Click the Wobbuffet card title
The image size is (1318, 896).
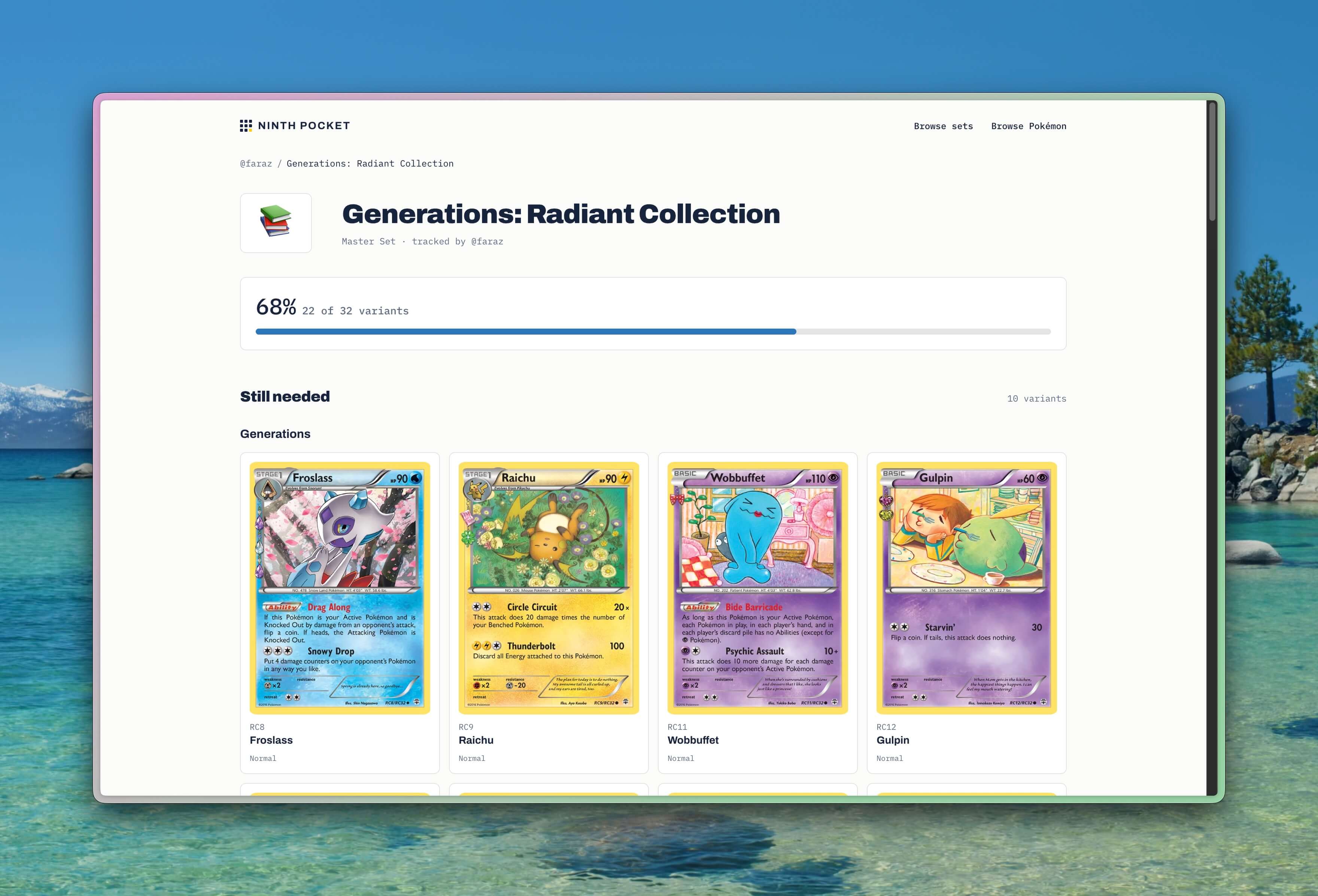[693, 740]
